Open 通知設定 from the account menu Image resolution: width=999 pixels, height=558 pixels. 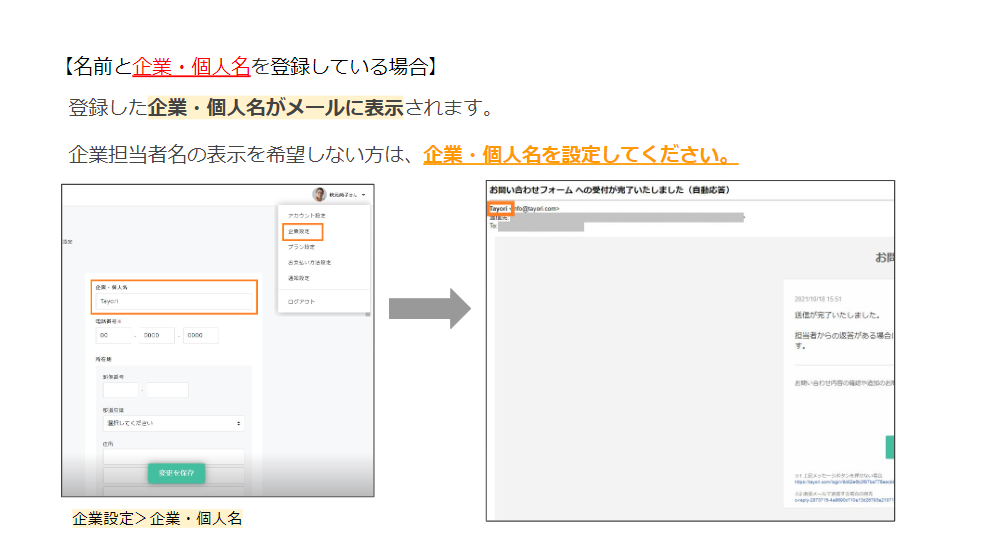[299, 278]
